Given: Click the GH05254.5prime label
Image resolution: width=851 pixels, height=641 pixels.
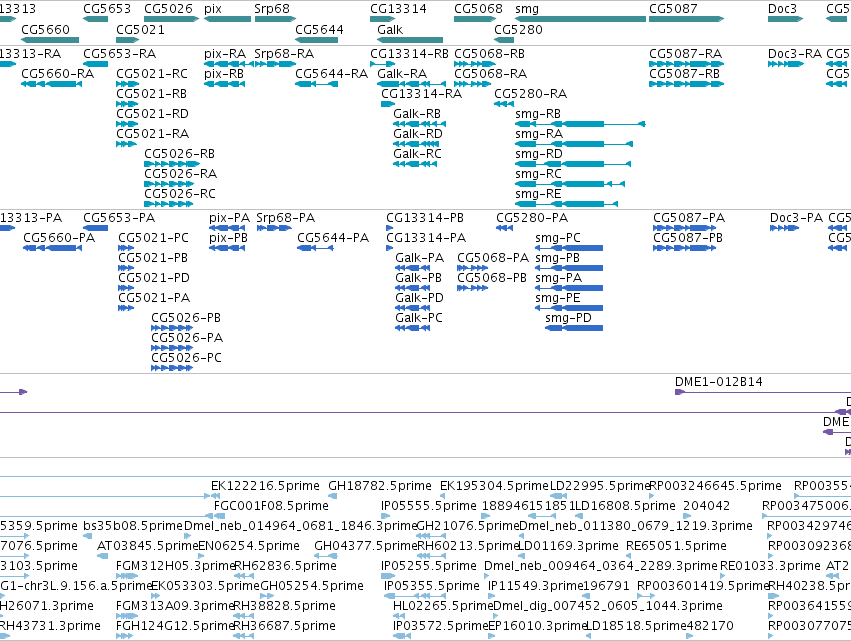Looking at the screenshot, I should click(x=312, y=586).
